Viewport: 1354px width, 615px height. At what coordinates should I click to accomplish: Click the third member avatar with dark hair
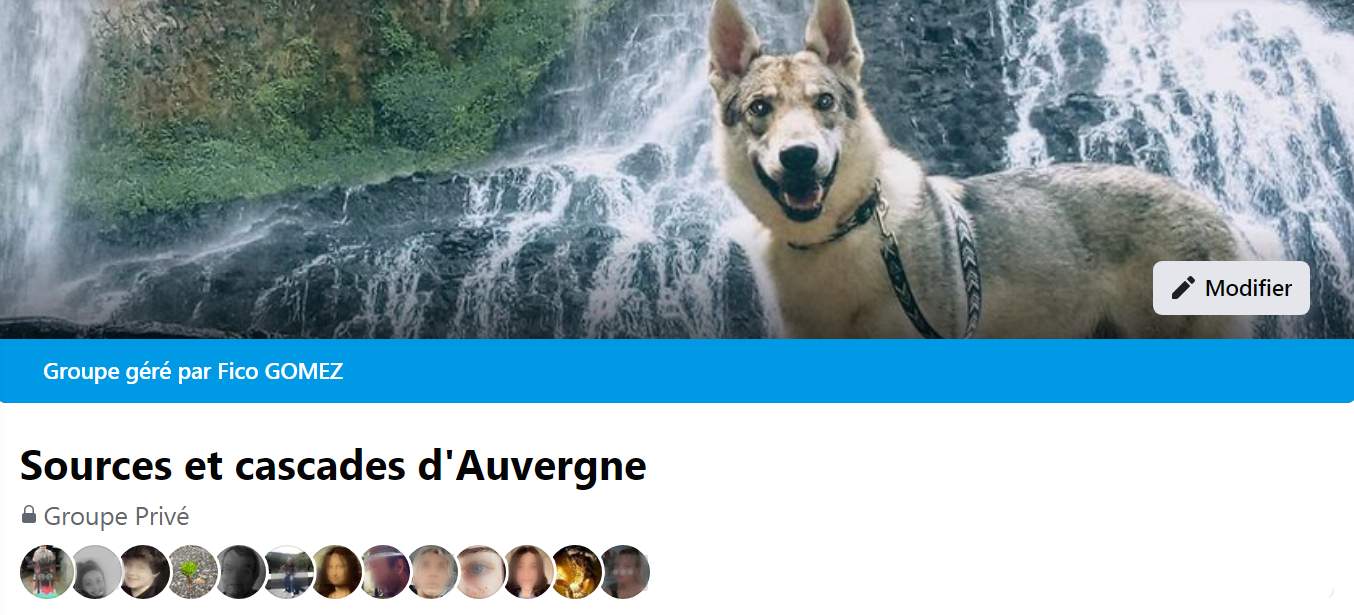(x=144, y=572)
